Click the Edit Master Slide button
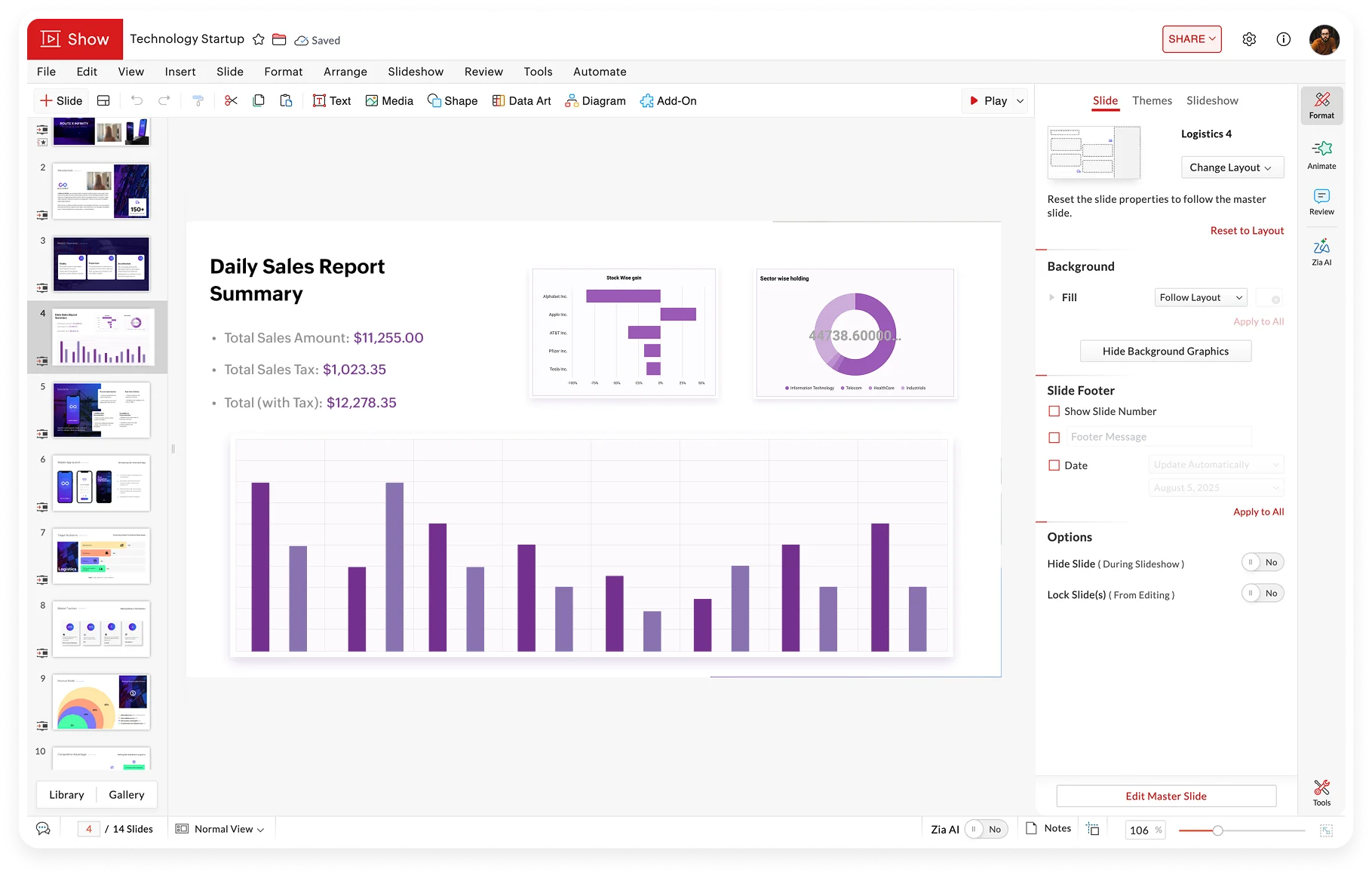The image size is (1372, 875). [1166, 796]
